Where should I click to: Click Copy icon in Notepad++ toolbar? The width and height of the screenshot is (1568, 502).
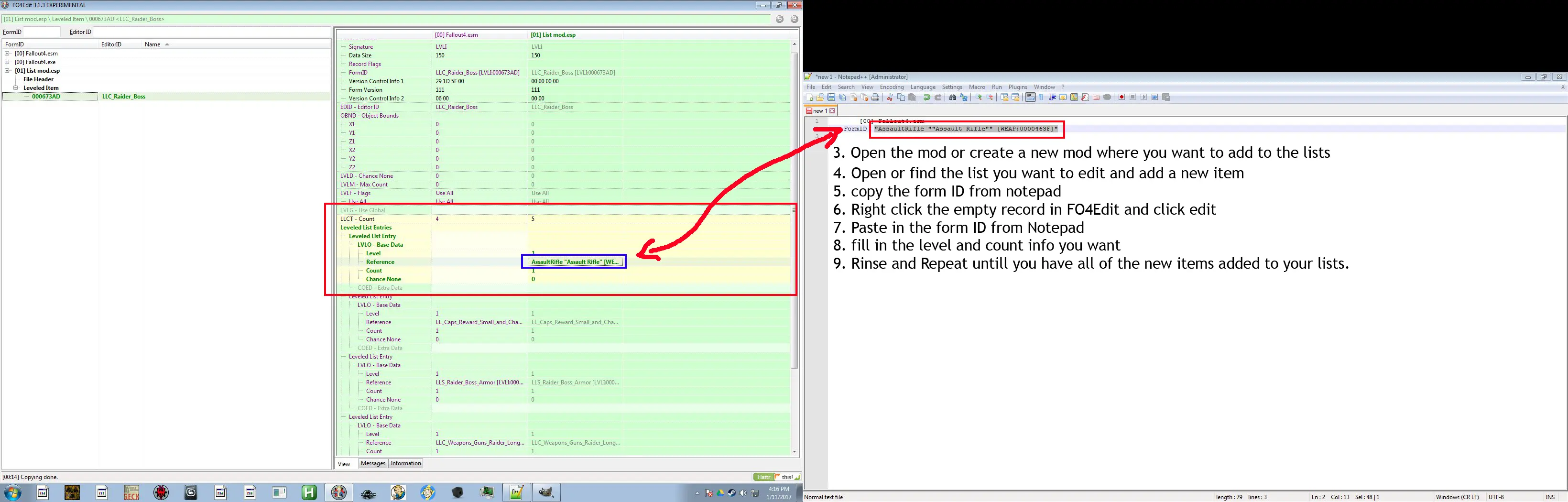[901, 98]
